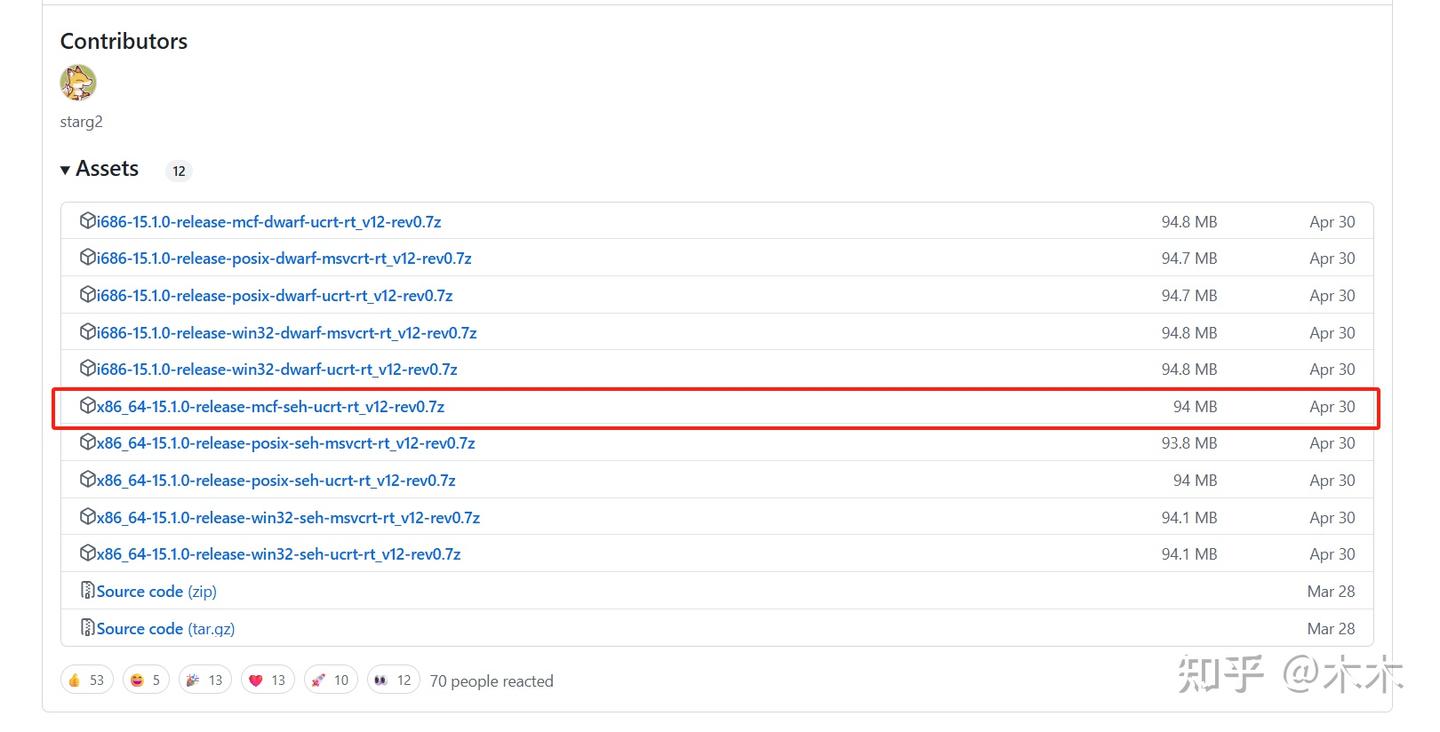This screenshot has width=1440, height=732.
Task: Click the 93.8 MB file size
Action: pyautogui.click(x=1189, y=443)
